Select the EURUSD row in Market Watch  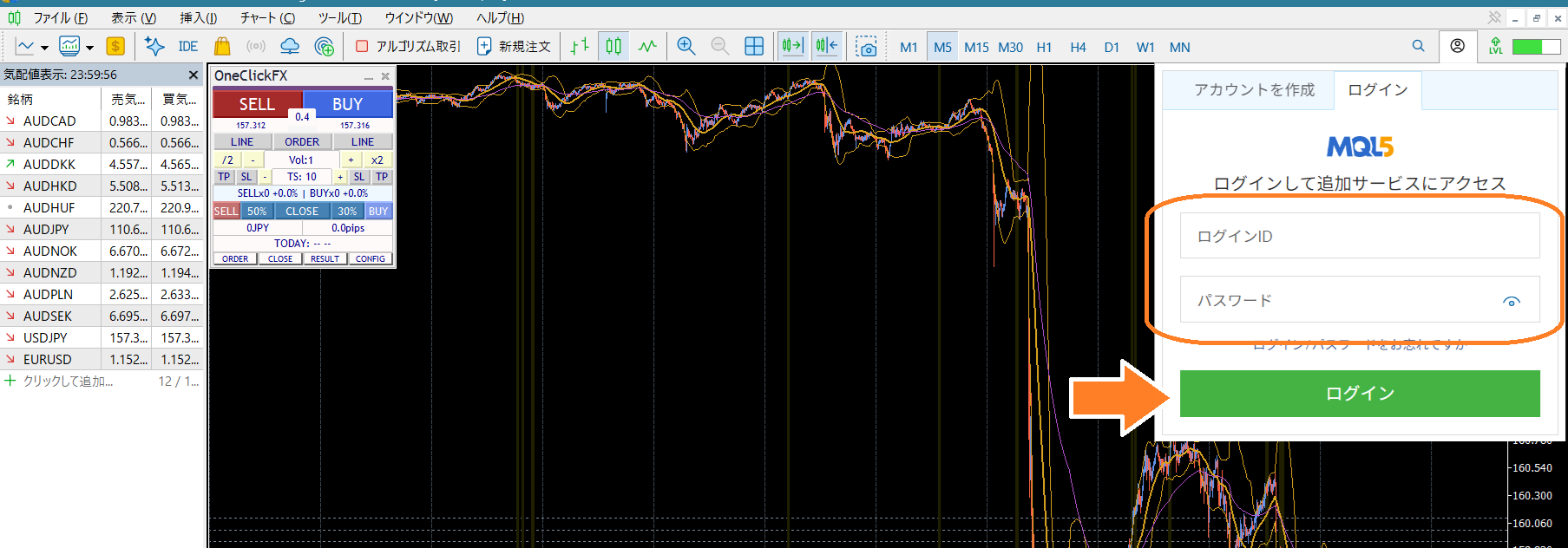click(102, 359)
